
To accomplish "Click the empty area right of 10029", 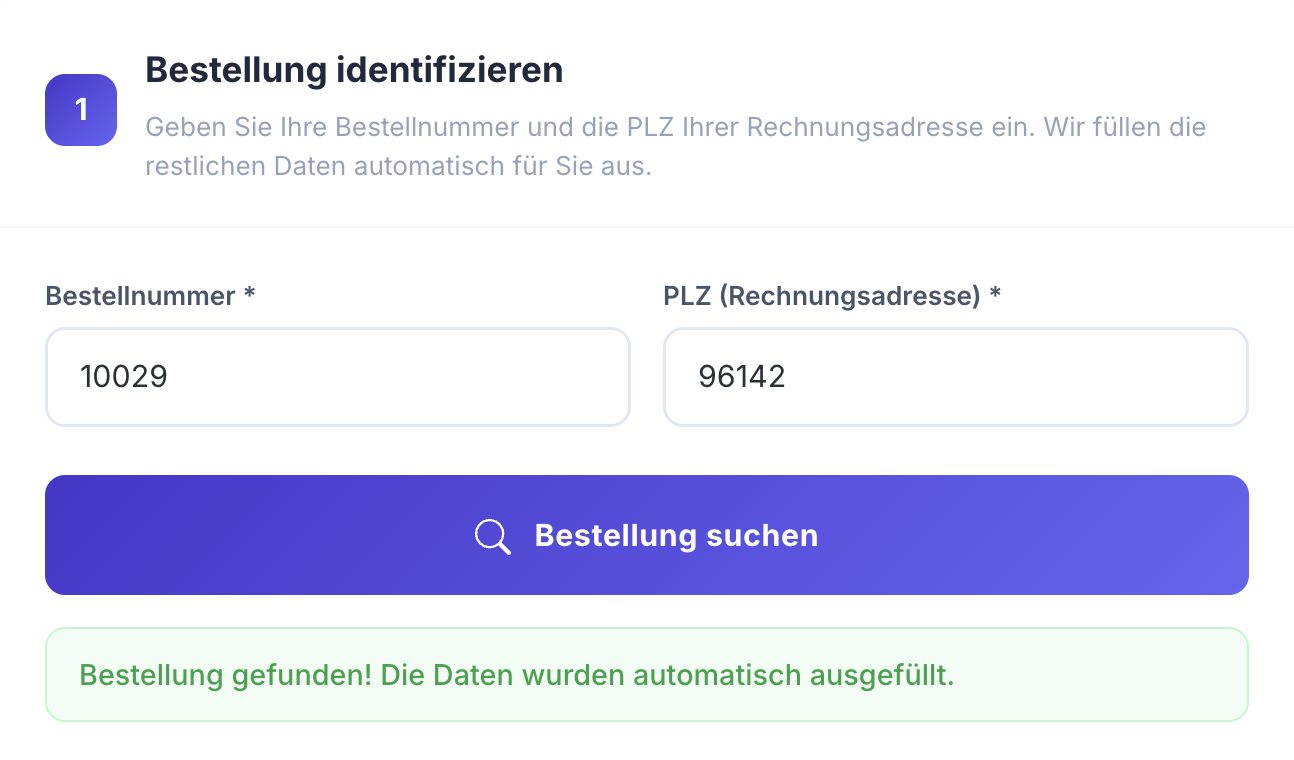I will click(x=420, y=377).
